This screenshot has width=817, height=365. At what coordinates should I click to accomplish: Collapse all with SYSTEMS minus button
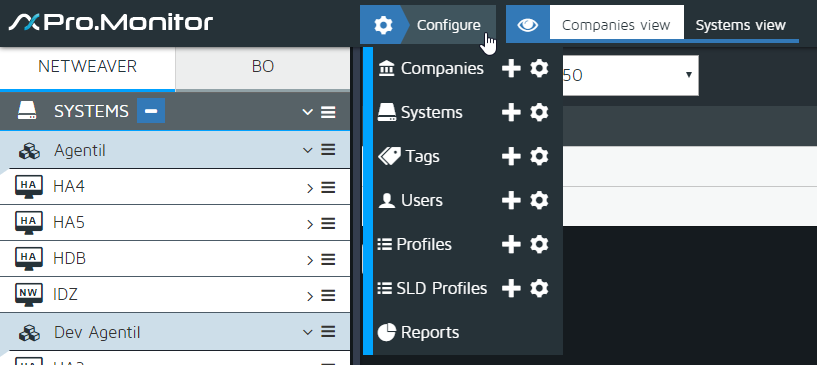(151, 111)
